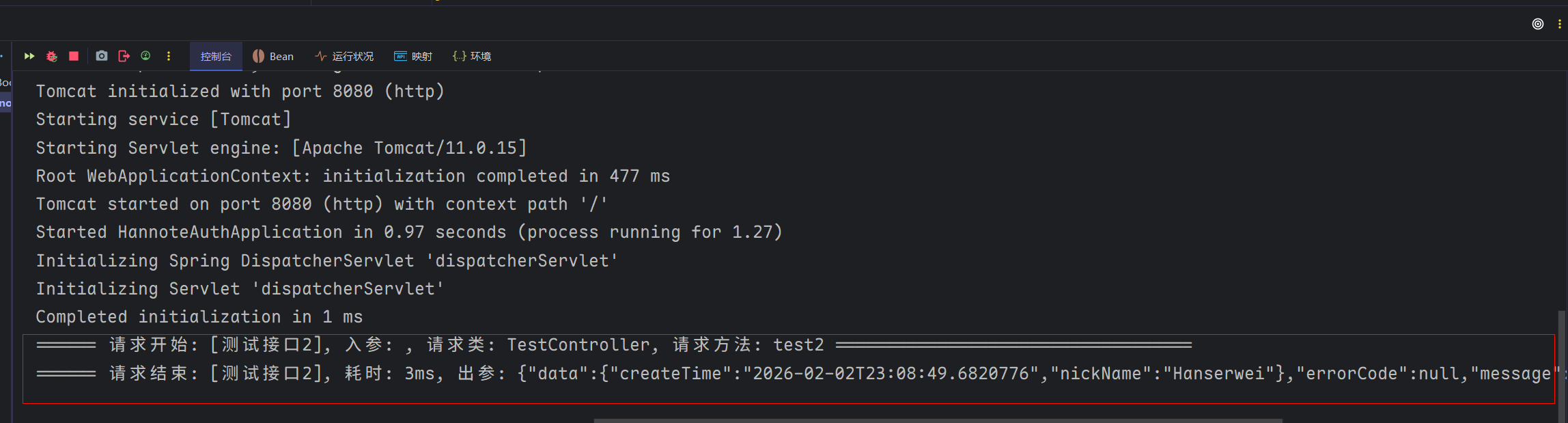Click the green gauge profiler icon
Screen dimensions: 1568x423
tap(145, 56)
